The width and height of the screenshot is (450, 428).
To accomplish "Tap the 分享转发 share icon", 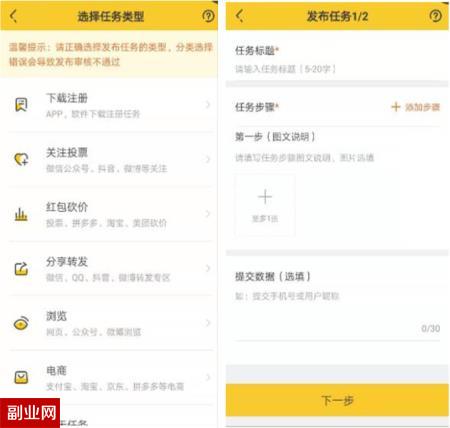I will click(x=21, y=269).
